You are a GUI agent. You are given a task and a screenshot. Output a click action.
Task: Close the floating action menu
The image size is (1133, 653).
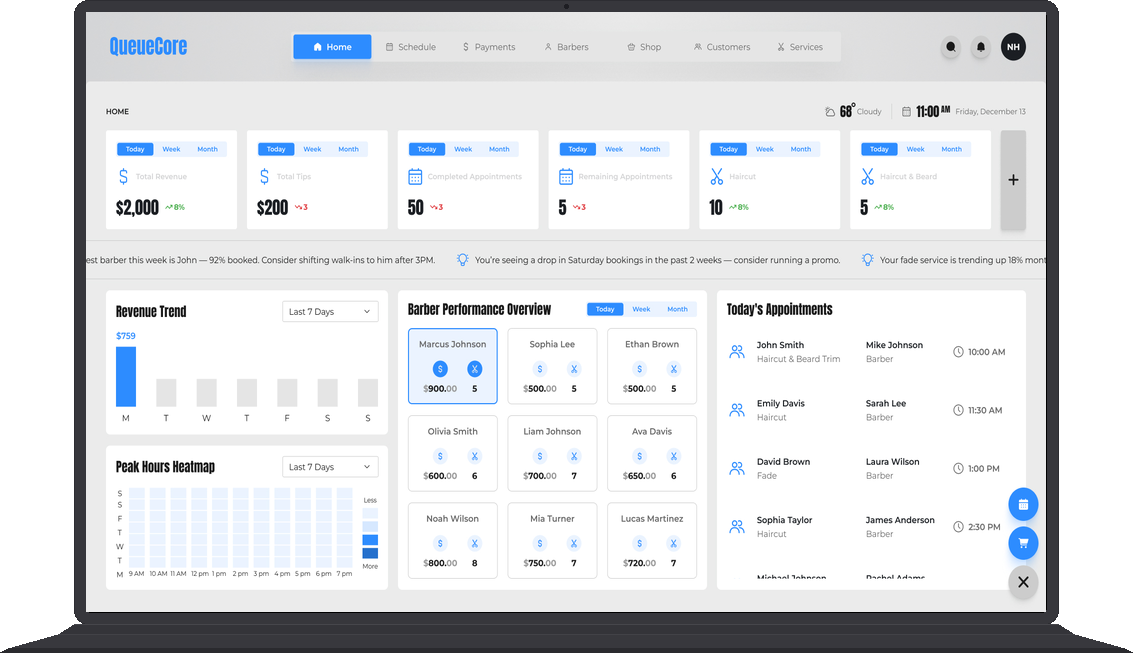point(1023,582)
